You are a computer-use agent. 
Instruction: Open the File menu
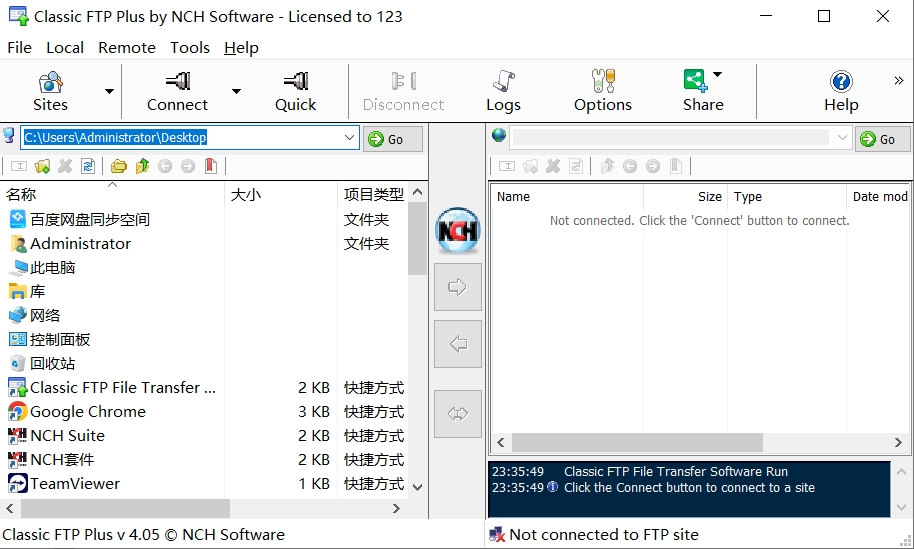pyautogui.click(x=19, y=48)
